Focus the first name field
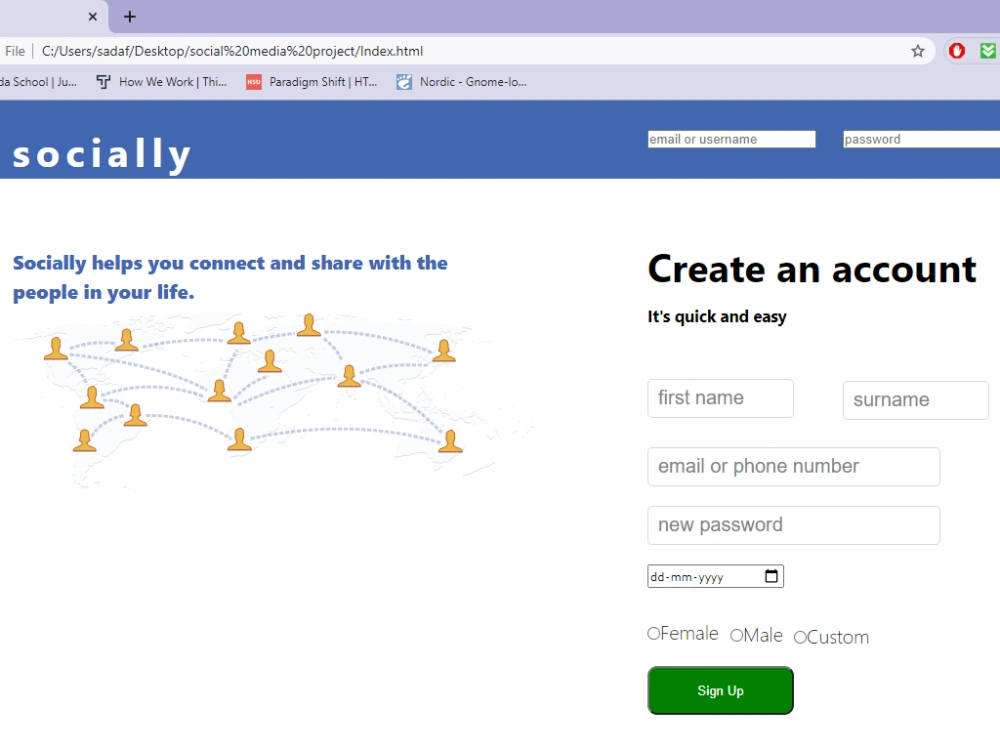This screenshot has width=1000, height=750. [x=720, y=399]
